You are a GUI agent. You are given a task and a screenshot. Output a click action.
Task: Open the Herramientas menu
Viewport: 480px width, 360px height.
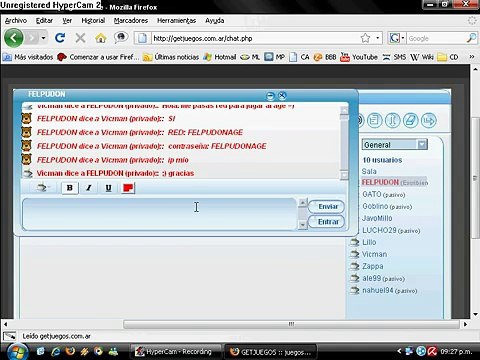(x=176, y=21)
